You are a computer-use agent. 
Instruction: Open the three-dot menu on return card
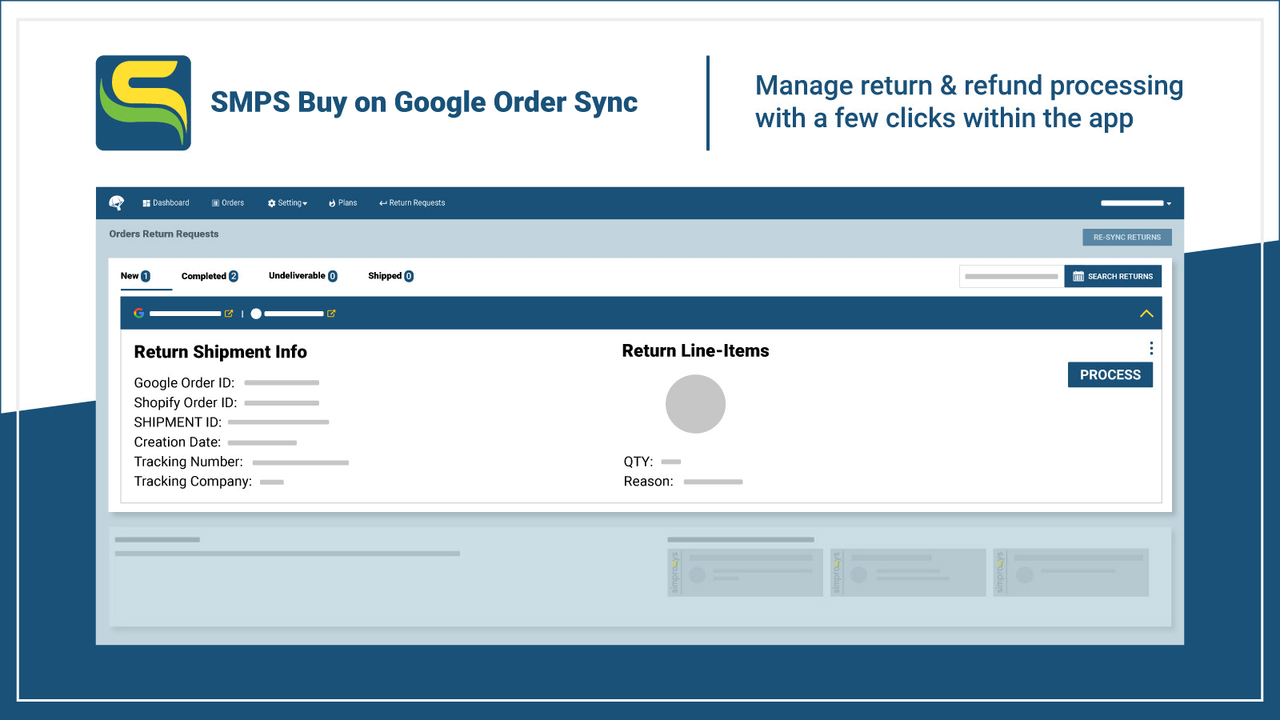1151,348
